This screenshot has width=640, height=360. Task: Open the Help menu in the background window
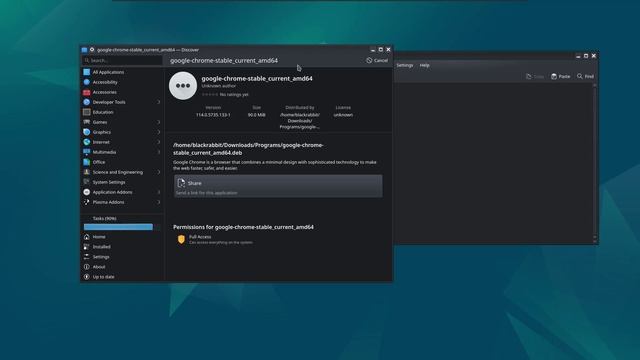(x=424, y=65)
